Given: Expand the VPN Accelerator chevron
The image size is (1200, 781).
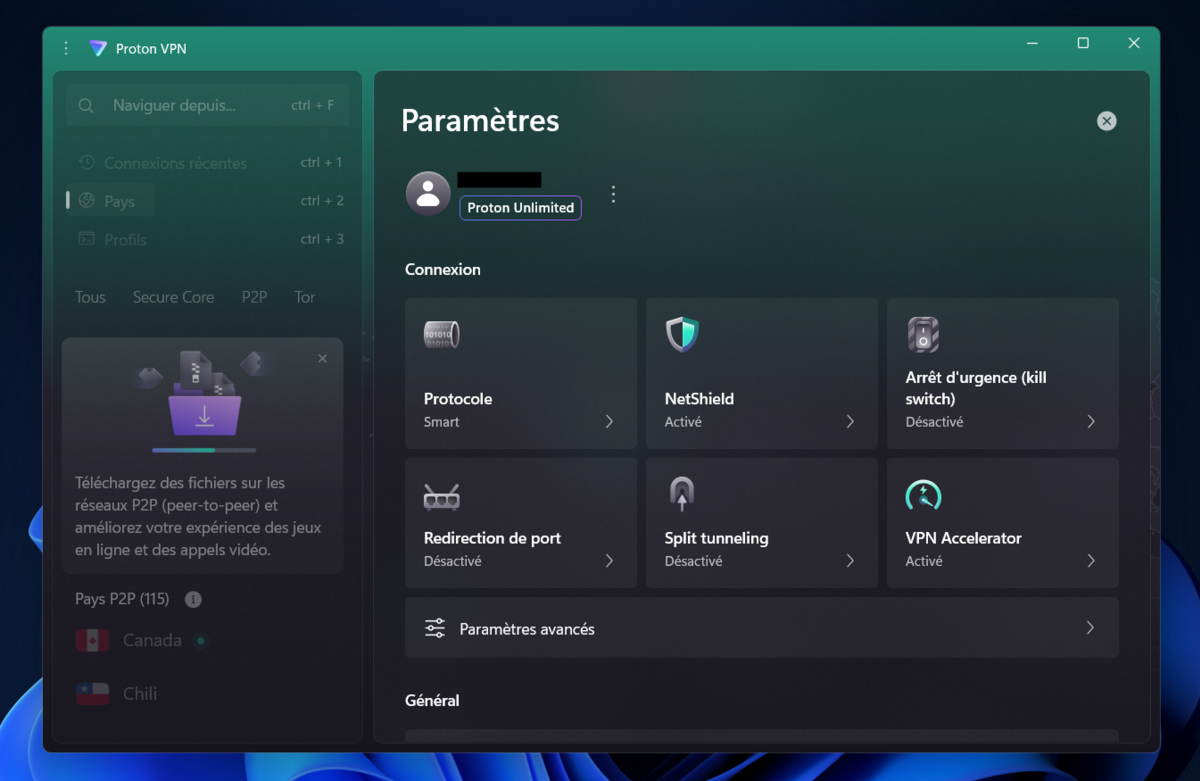Looking at the screenshot, I should 1091,561.
